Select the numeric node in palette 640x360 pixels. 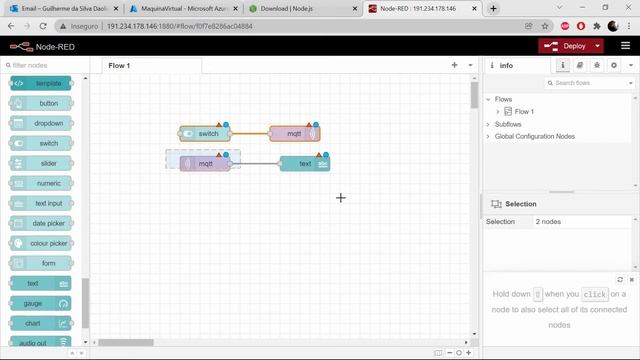(41, 183)
